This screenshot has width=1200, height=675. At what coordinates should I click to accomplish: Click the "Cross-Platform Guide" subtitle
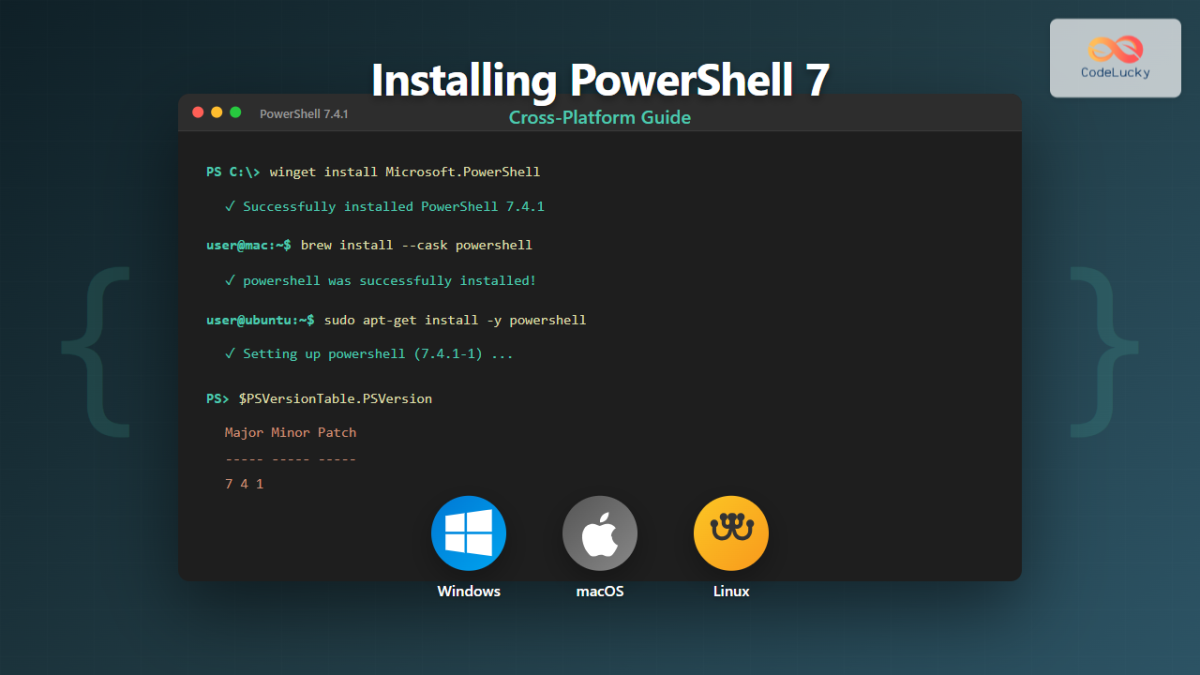pyautogui.click(x=599, y=118)
